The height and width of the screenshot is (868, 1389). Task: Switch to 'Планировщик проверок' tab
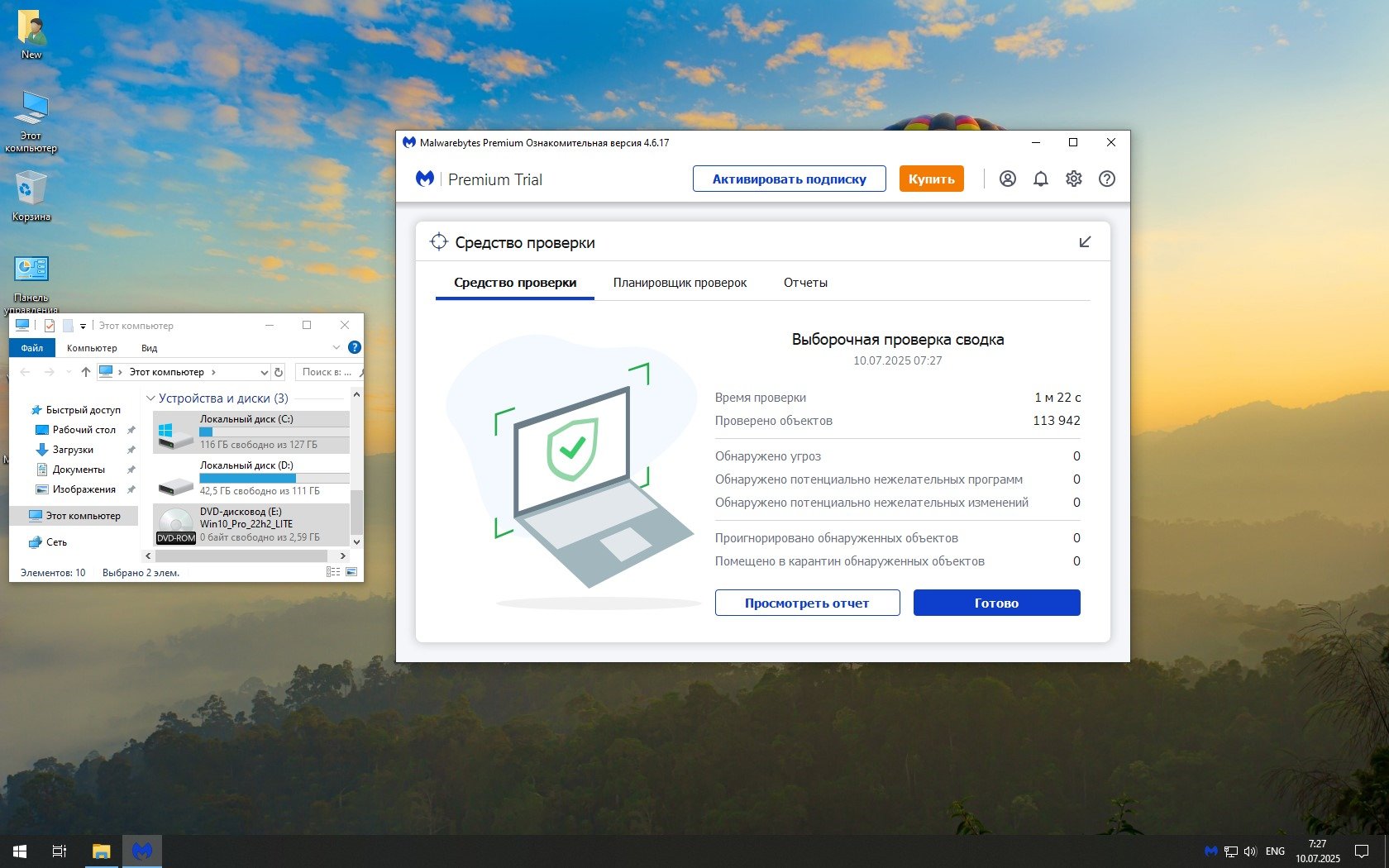pyautogui.click(x=680, y=283)
